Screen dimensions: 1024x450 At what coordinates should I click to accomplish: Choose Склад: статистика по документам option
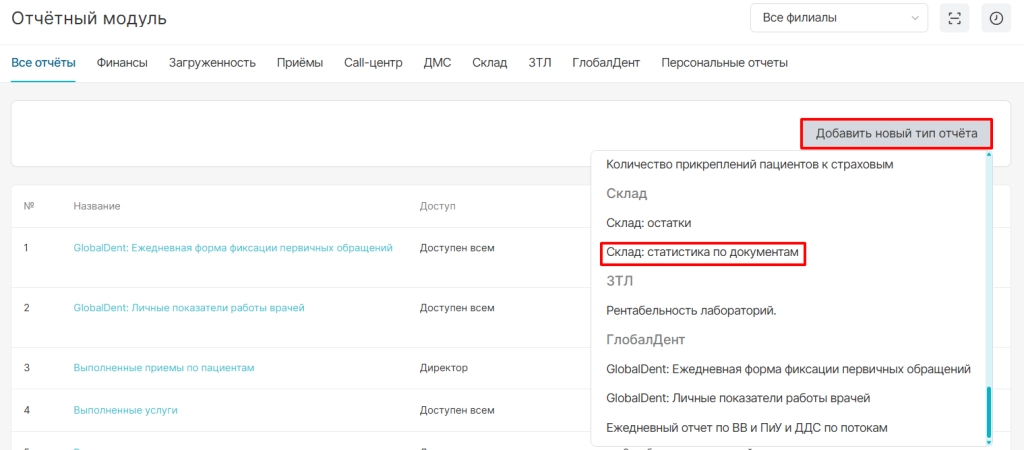(x=703, y=253)
